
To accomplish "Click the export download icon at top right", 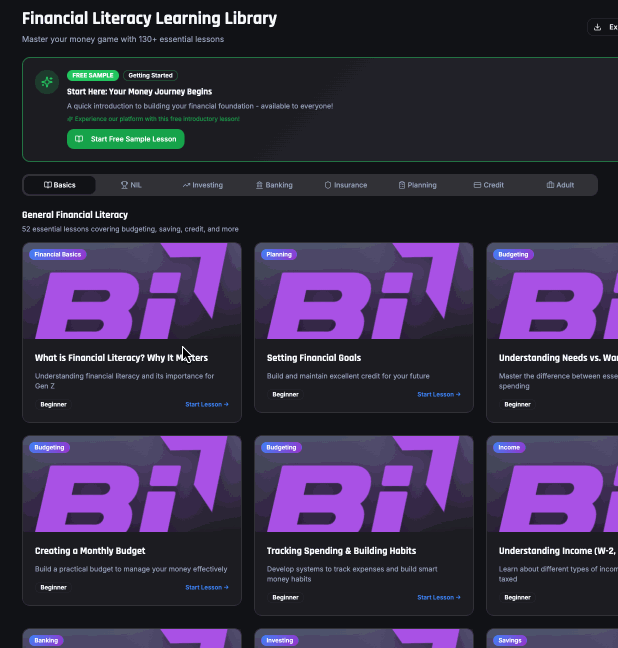I will pos(598,27).
